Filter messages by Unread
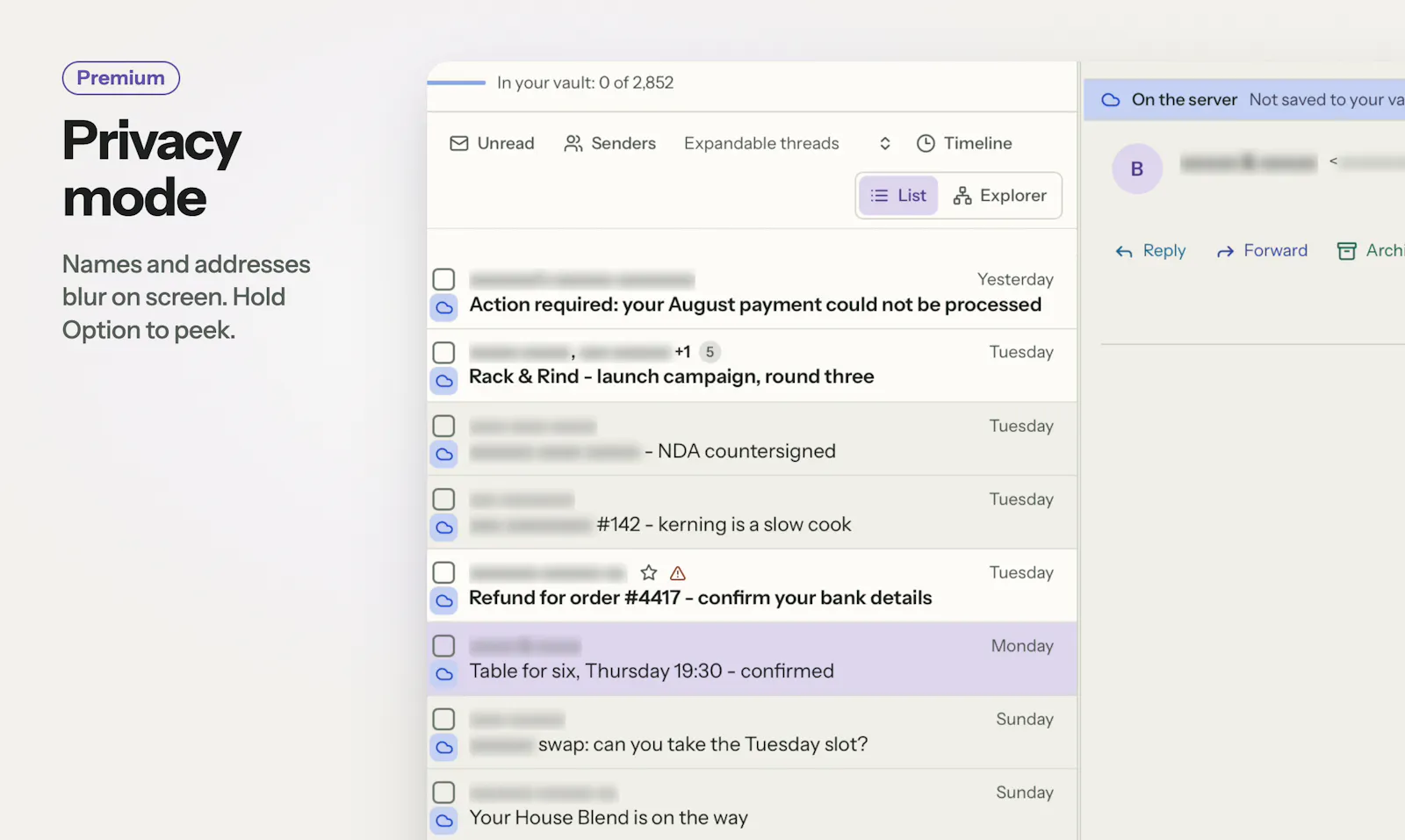1405x840 pixels. pos(492,143)
